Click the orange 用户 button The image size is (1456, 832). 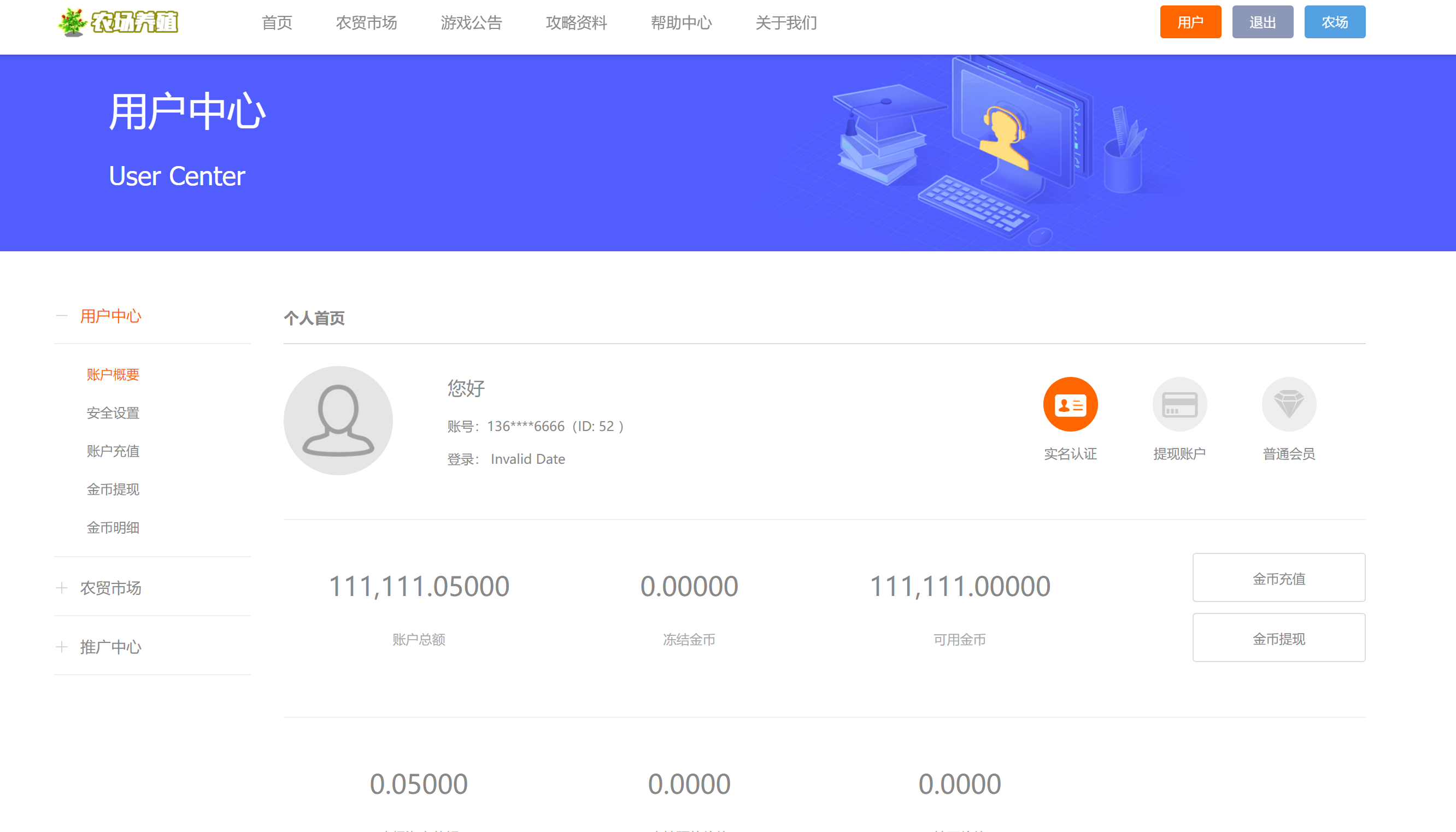pos(1190,22)
